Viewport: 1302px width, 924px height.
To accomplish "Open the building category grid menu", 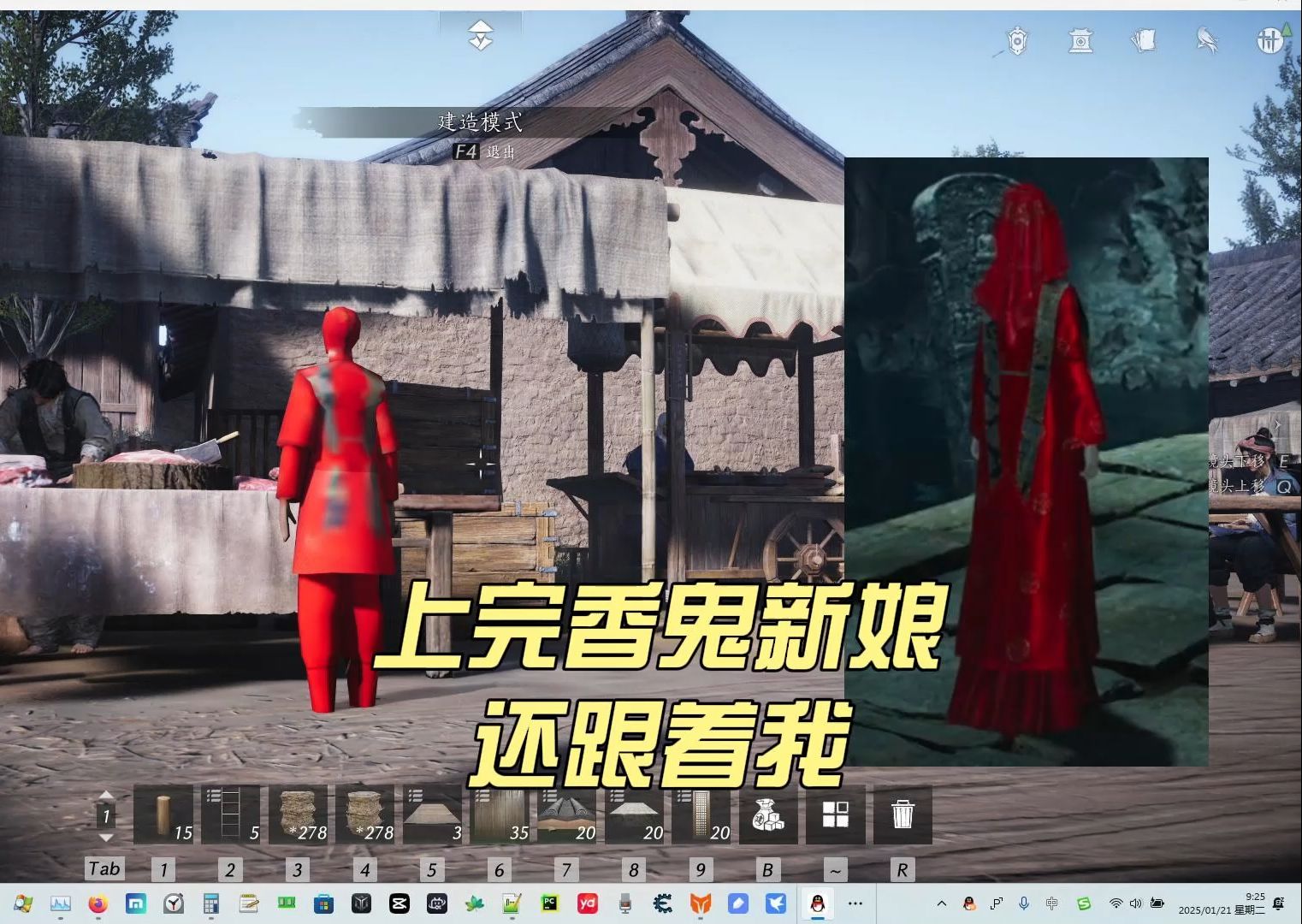I will coord(836,814).
